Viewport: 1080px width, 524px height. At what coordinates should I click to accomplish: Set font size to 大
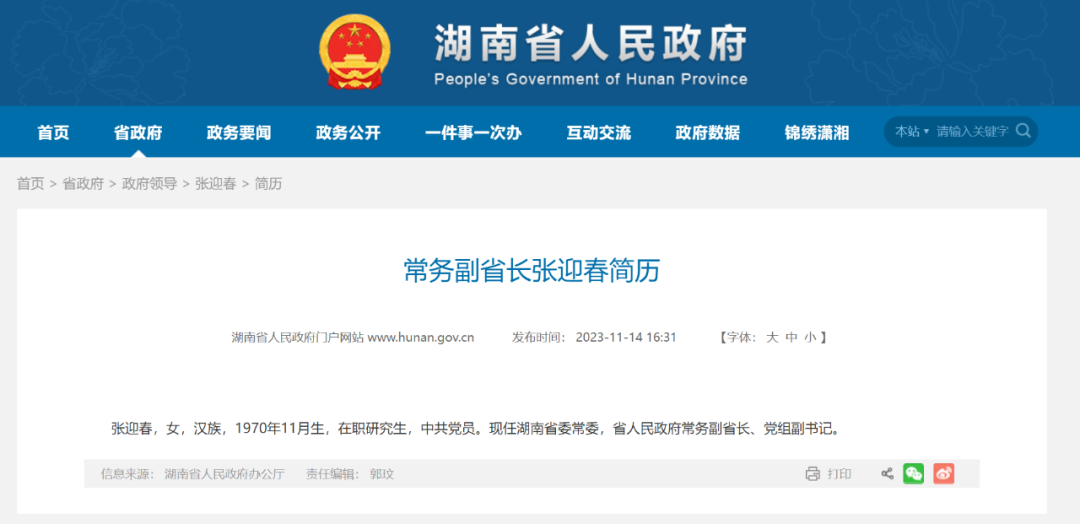772,337
